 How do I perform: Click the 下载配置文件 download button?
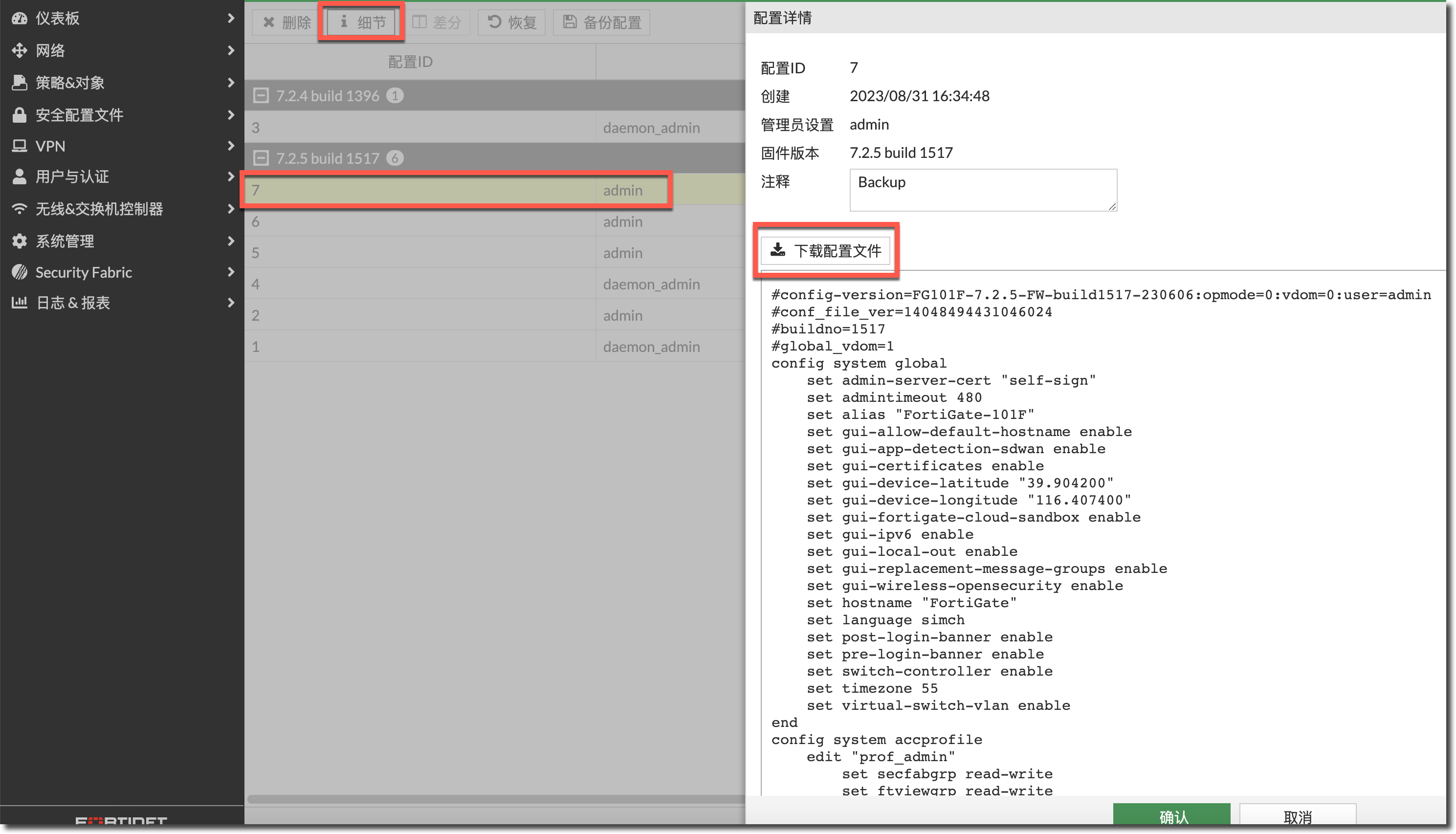pos(825,250)
